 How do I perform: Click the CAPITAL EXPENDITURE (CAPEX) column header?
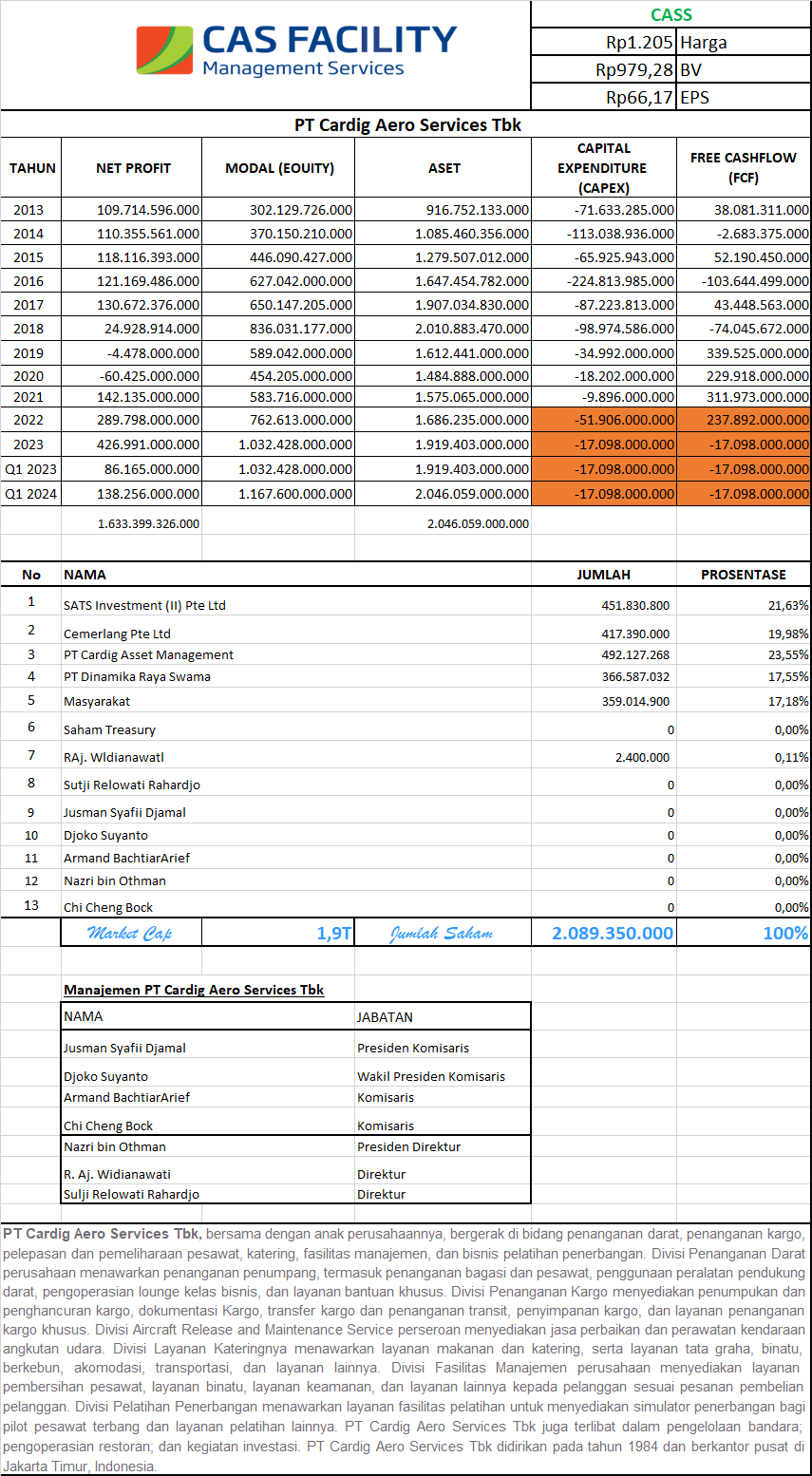pyautogui.click(x=603, y=168)
